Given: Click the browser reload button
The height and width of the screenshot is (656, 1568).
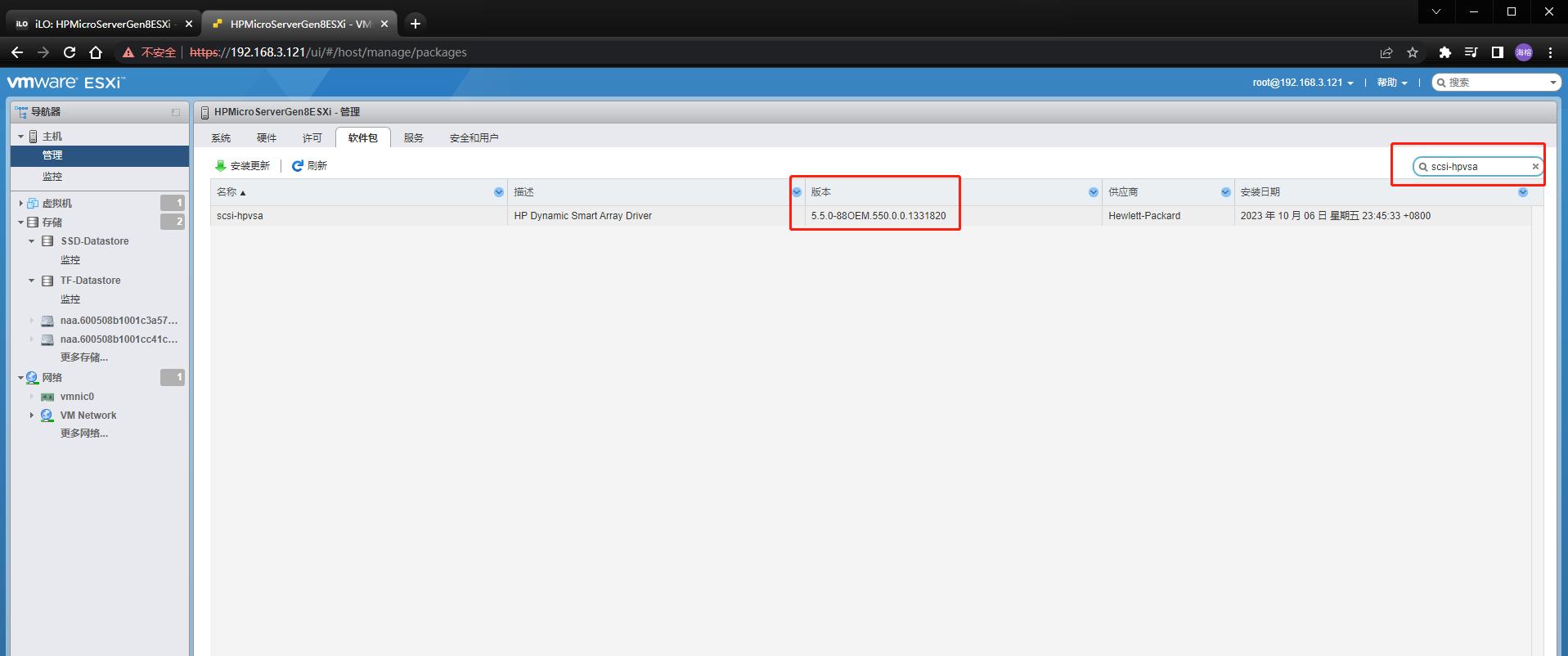Looking at the screenshot, I should (x=70, y=52).
